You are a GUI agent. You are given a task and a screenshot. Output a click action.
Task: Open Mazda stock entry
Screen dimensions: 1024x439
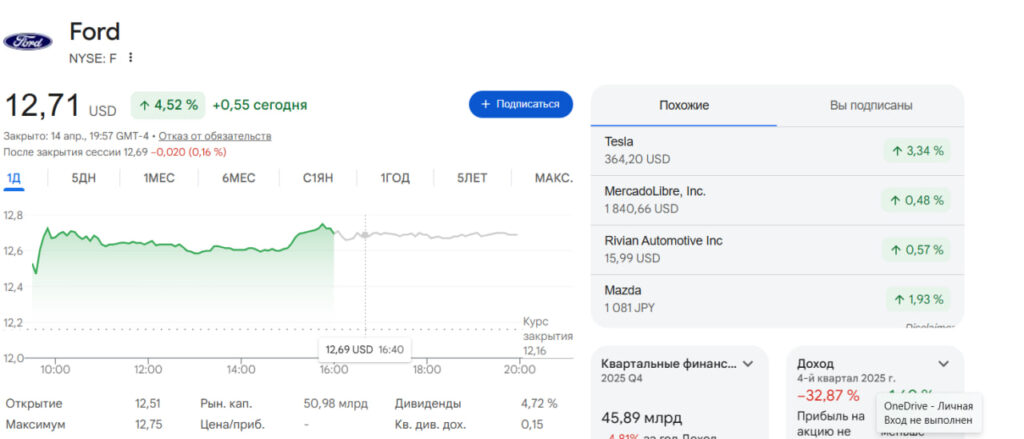coord(624,290)
